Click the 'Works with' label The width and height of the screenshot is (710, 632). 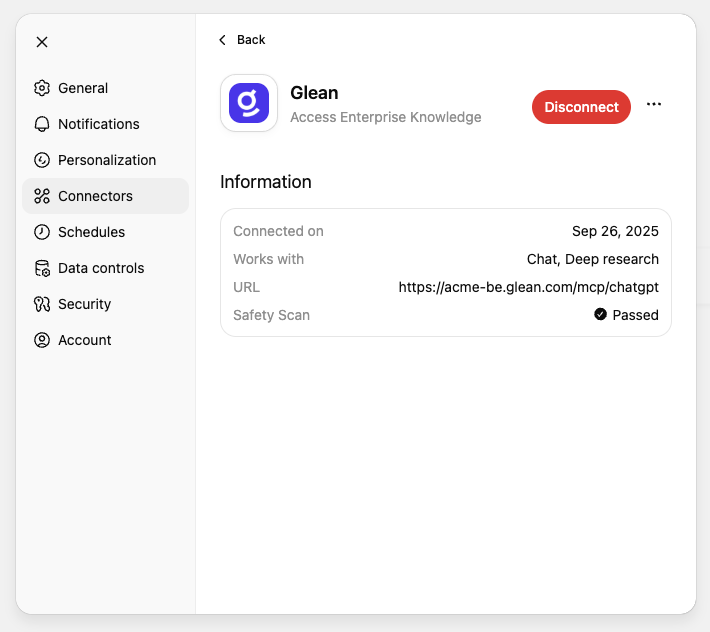click(269, 259)
